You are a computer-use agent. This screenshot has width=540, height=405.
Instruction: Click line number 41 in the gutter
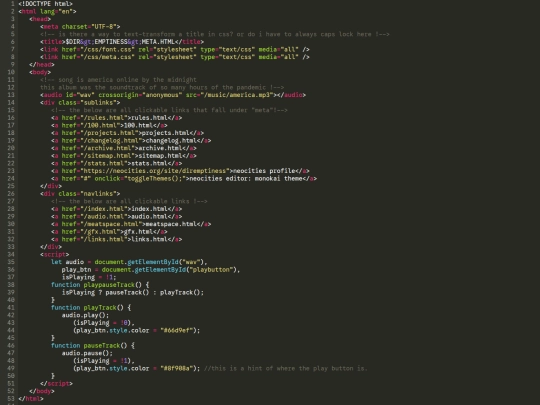(11, 308)
